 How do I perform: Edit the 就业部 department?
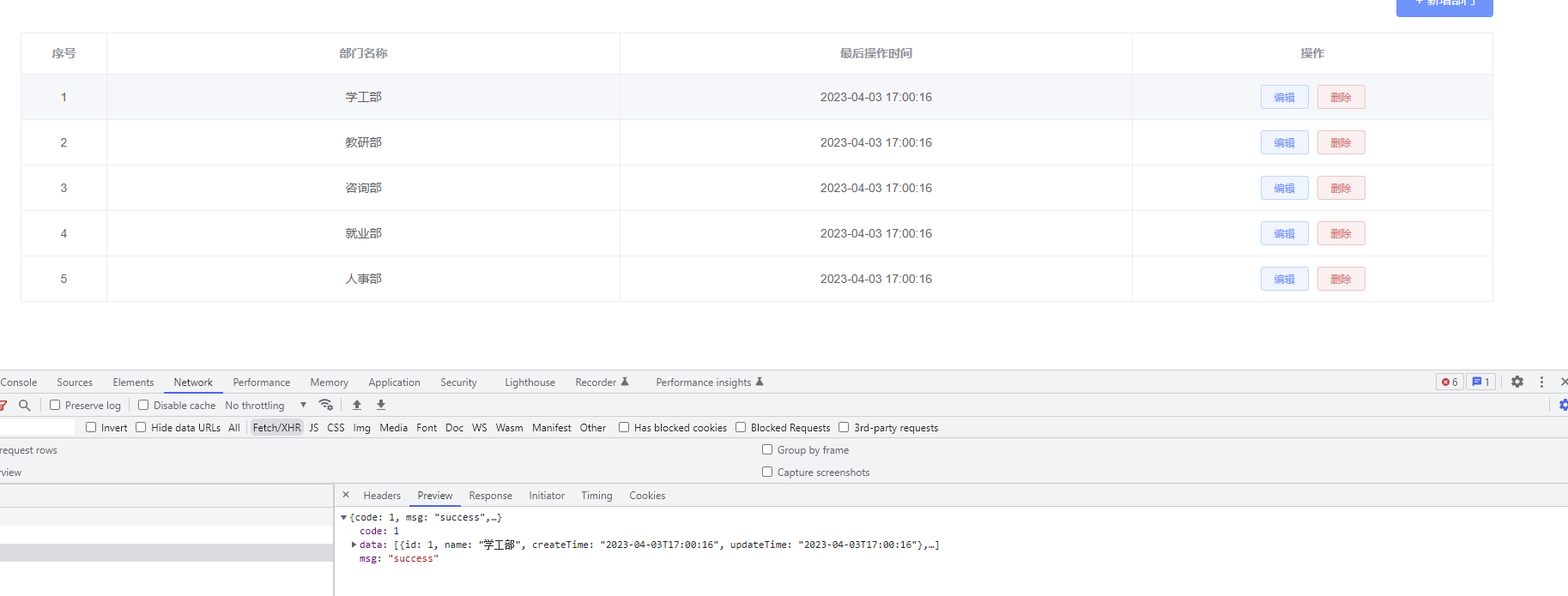click(x=1285, y=233)
